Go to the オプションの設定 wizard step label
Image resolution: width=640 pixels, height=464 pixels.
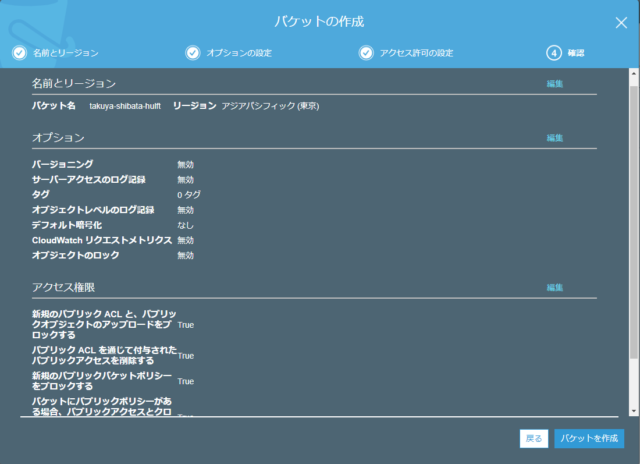239,52
